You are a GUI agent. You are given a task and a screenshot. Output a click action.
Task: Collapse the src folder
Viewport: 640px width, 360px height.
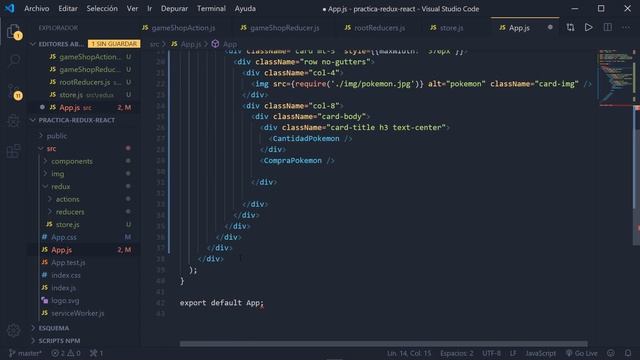[x=51, y=149]
